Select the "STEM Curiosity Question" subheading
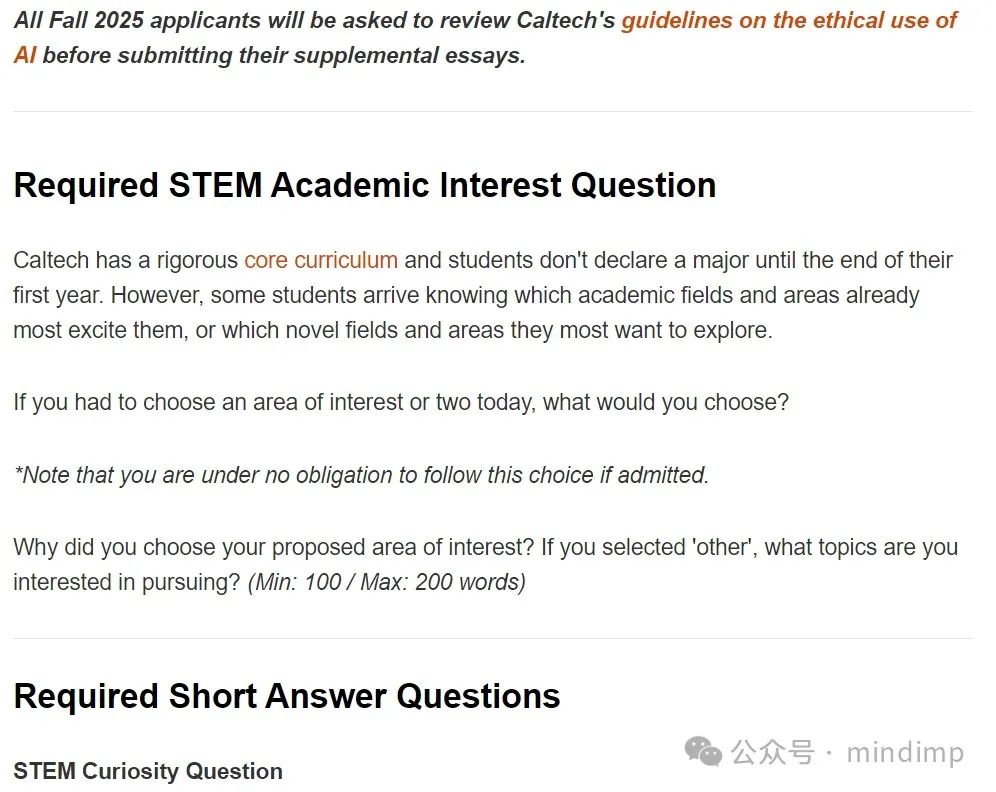The width and height of the screenshot is (996, 792). pos(148,771)
